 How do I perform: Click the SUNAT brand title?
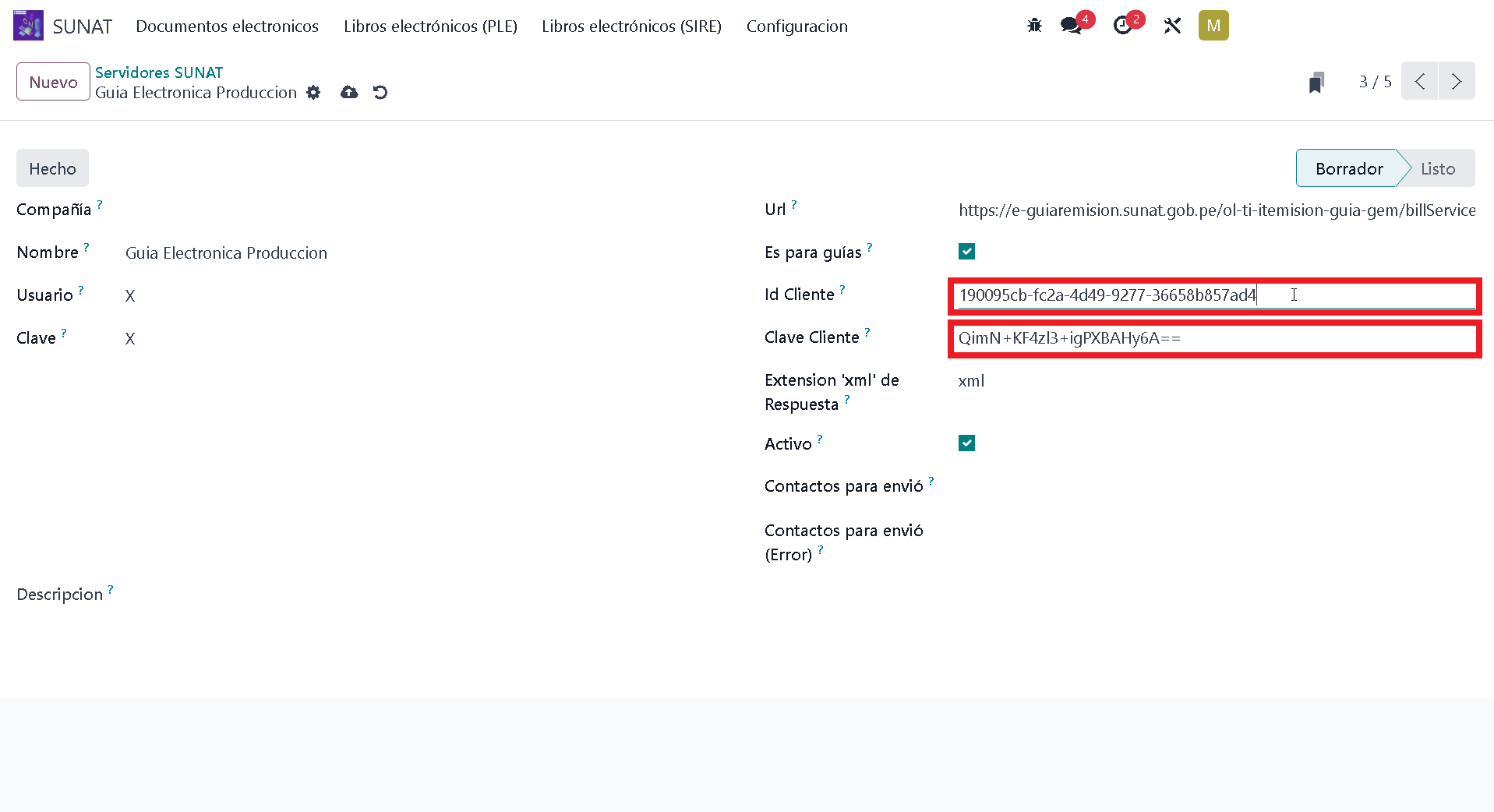coord(83,26)
